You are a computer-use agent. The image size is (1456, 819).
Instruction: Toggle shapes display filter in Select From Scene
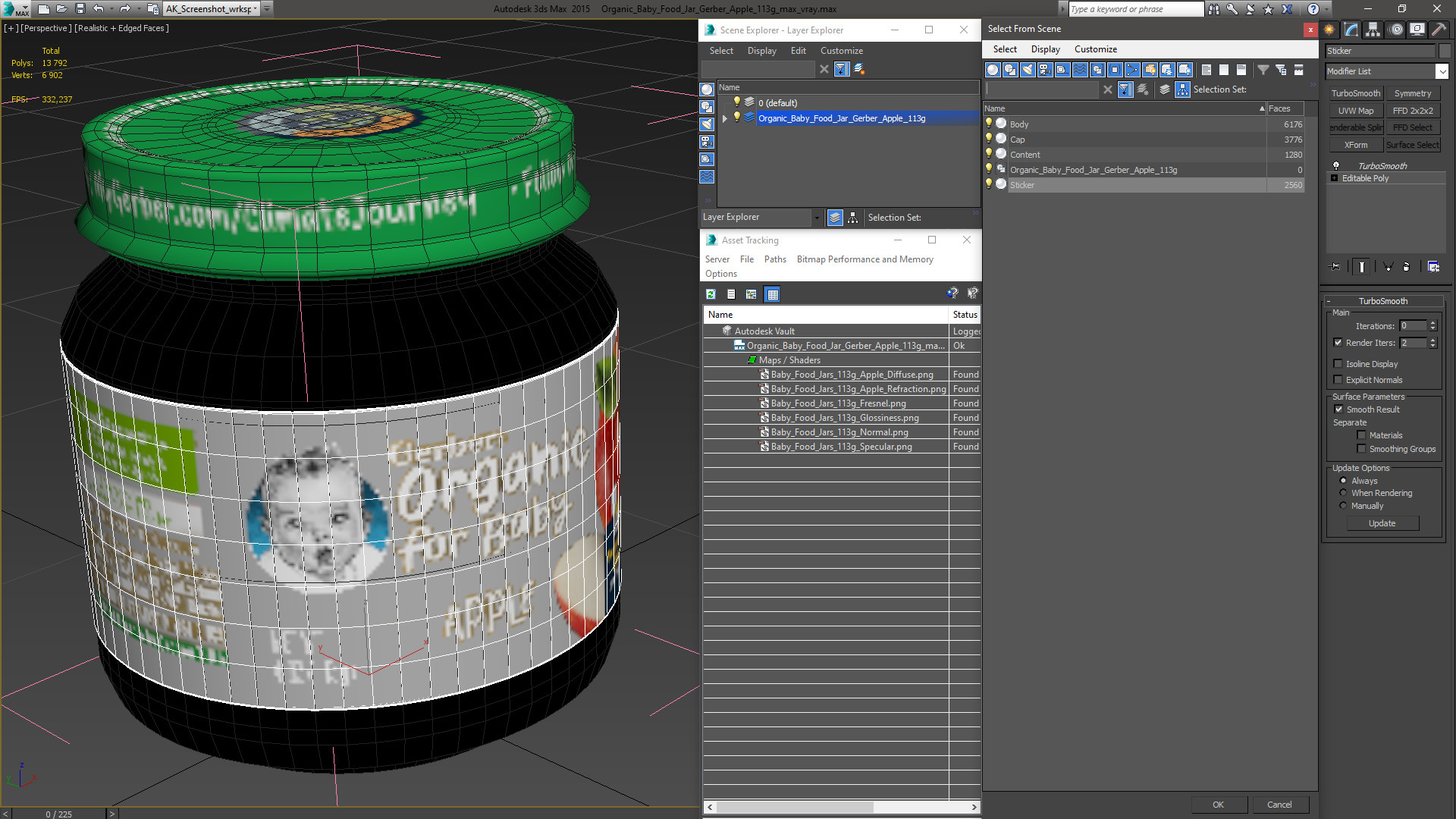tap(1010, 70)
